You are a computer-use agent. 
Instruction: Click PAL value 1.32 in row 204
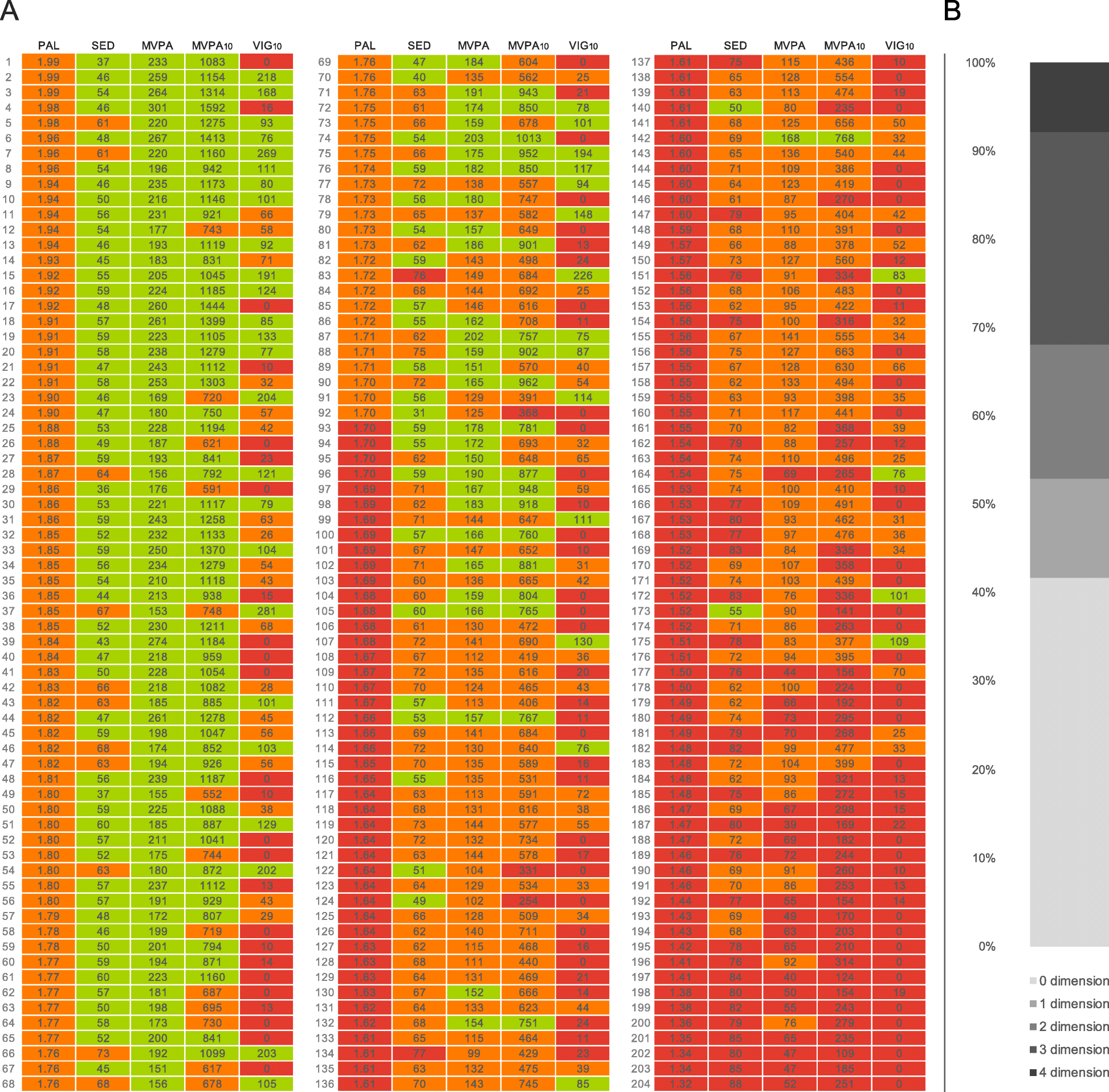coord(681,1084)
